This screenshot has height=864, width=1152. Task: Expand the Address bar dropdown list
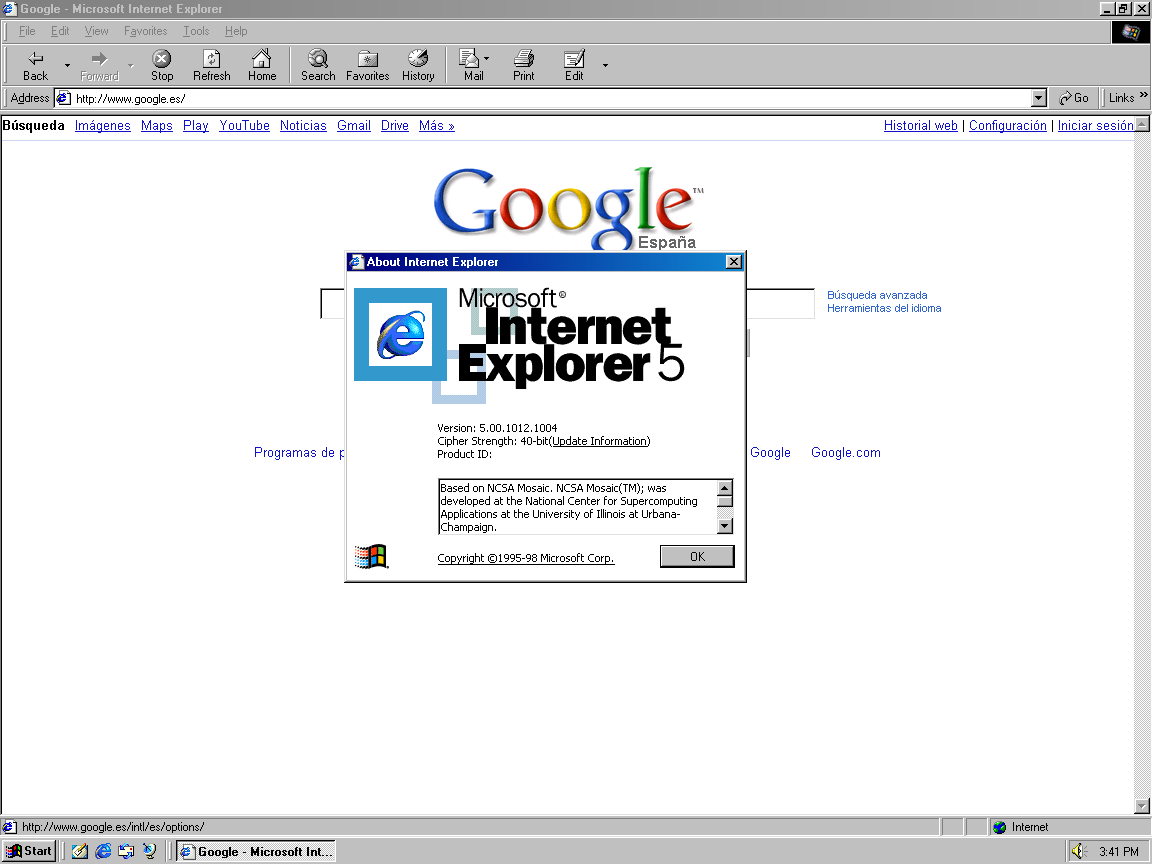[1038, 98]
